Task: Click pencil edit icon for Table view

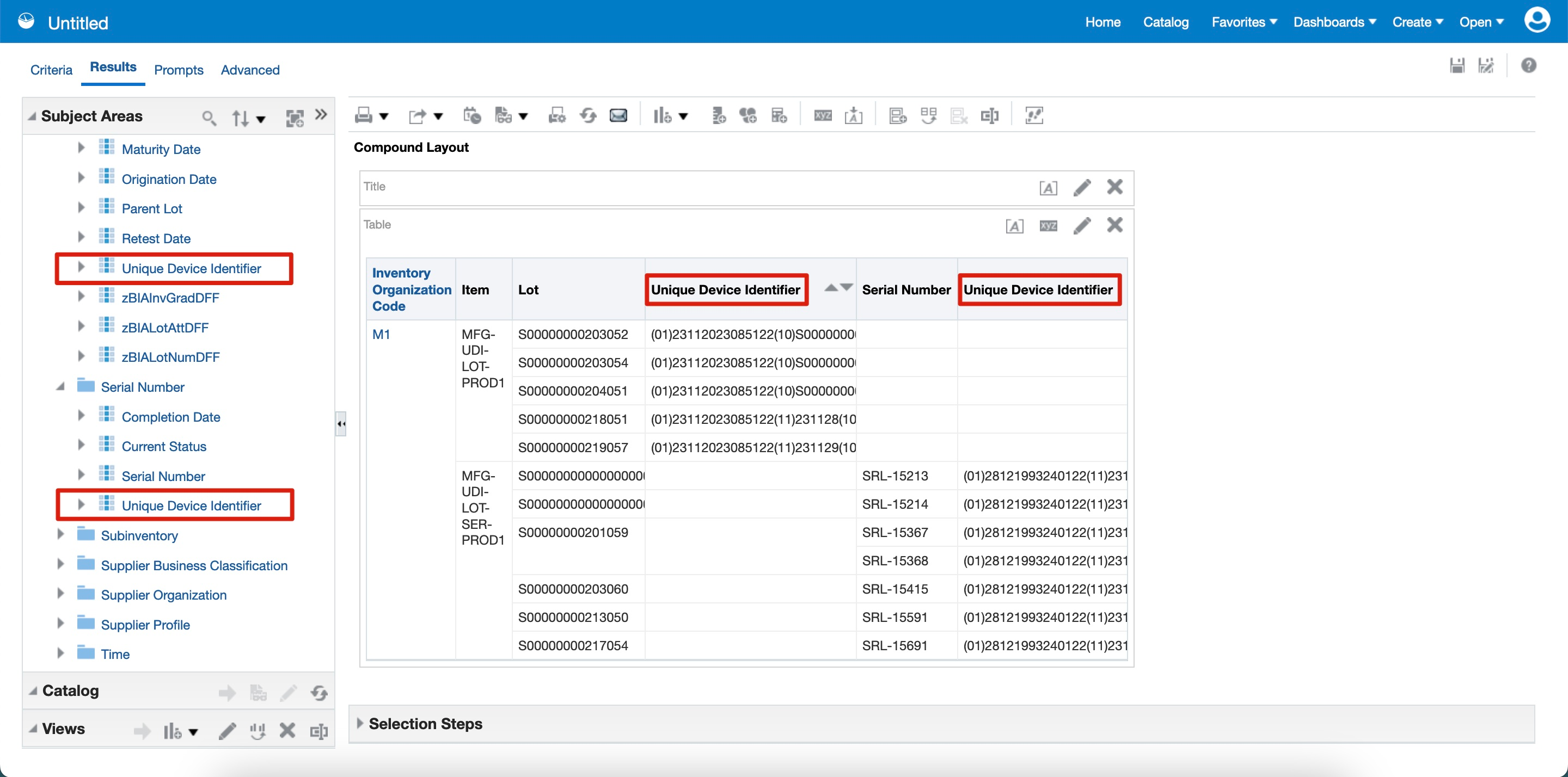Action: click(1082, 226)
